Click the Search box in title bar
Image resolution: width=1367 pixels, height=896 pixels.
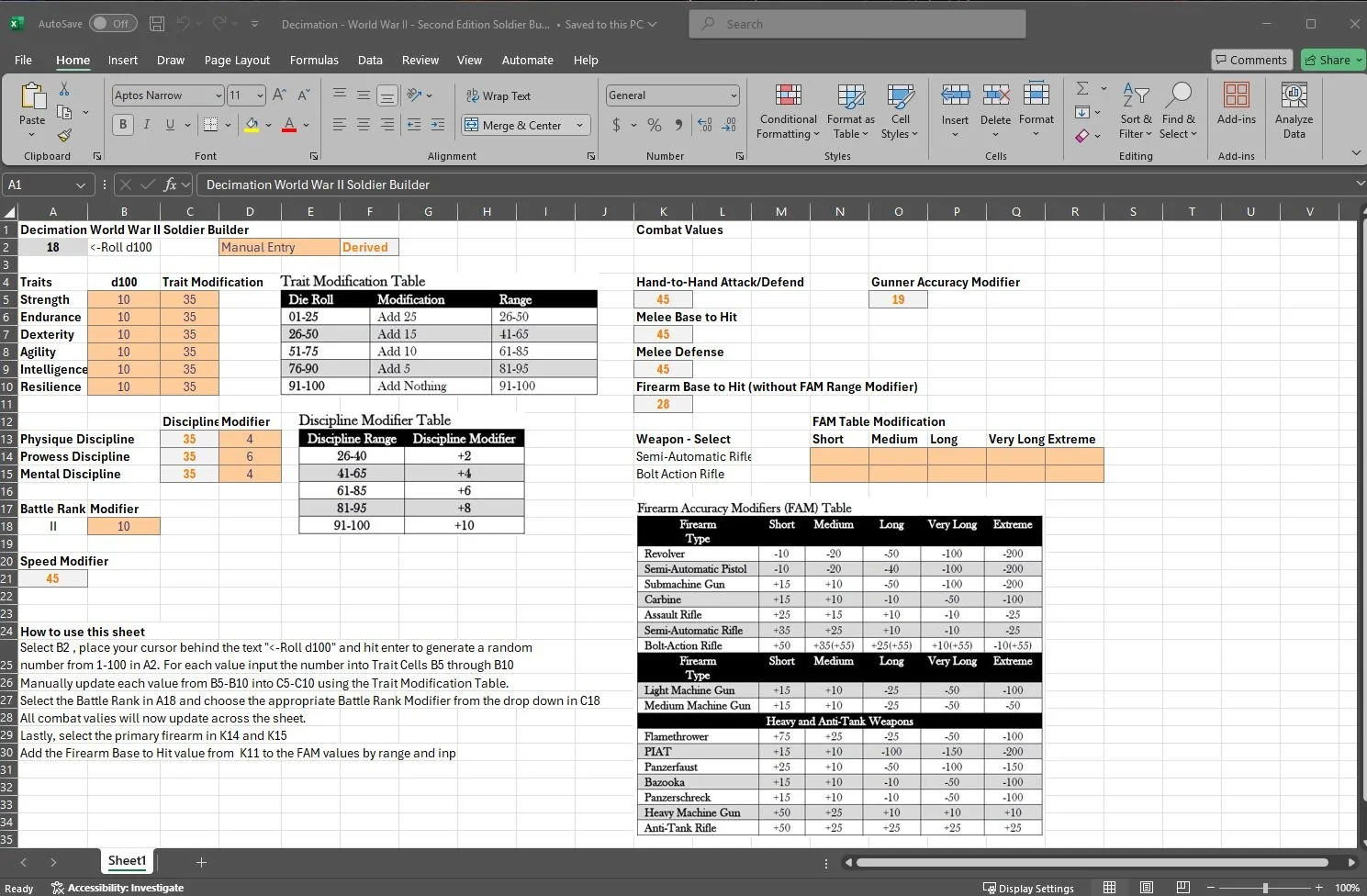click(857, 24)
